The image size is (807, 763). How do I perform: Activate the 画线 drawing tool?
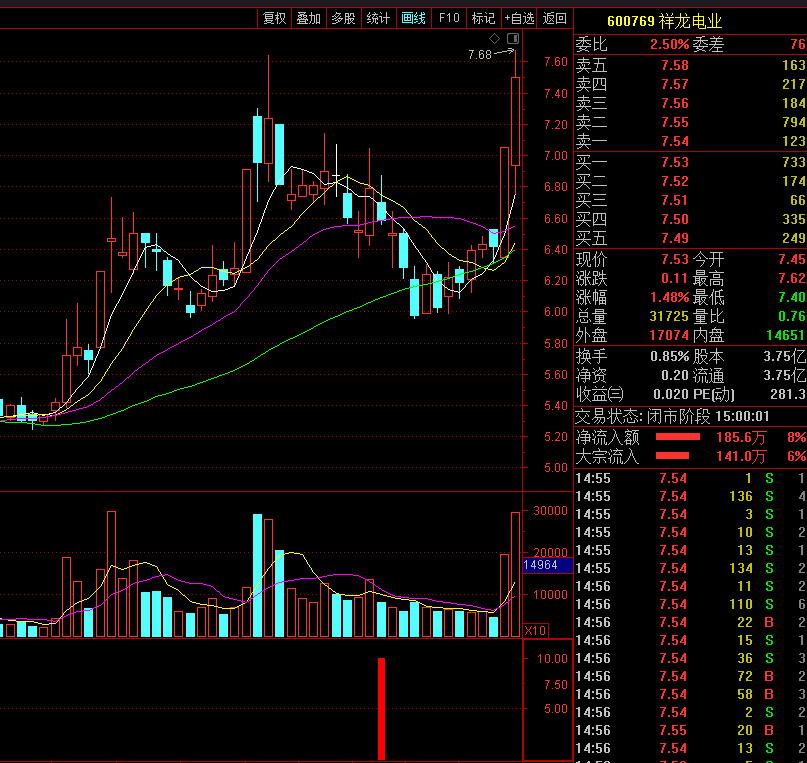pyautogui.click(x=413, y=19)
